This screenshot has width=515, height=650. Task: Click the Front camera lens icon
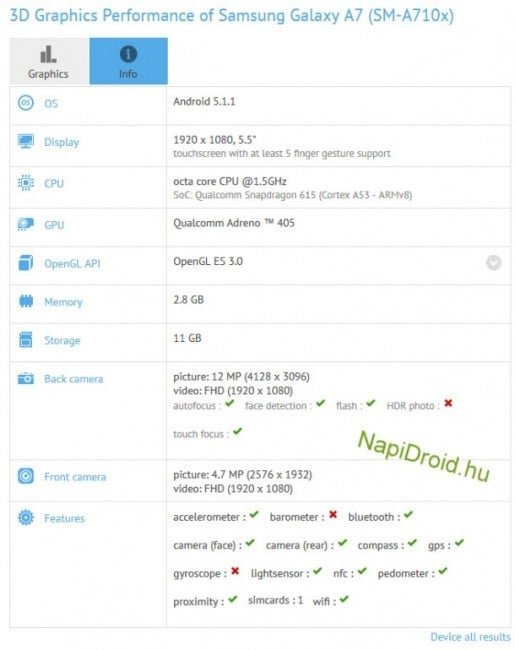pyautogui.click(x=26, y=476)
